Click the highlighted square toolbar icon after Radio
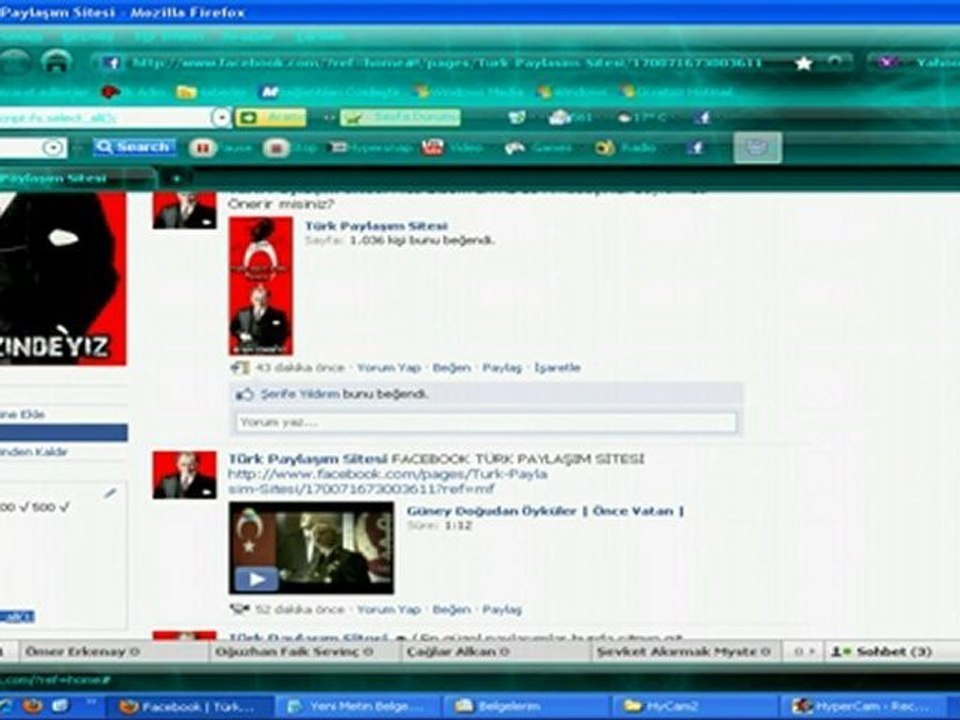The width and height of the screenshot is (960, 720). (757, 148)
